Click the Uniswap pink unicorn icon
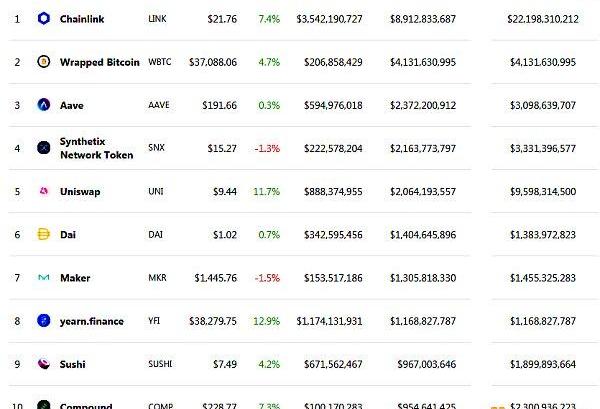The height and width of the screenshot is (409, 600). point(44,191)
